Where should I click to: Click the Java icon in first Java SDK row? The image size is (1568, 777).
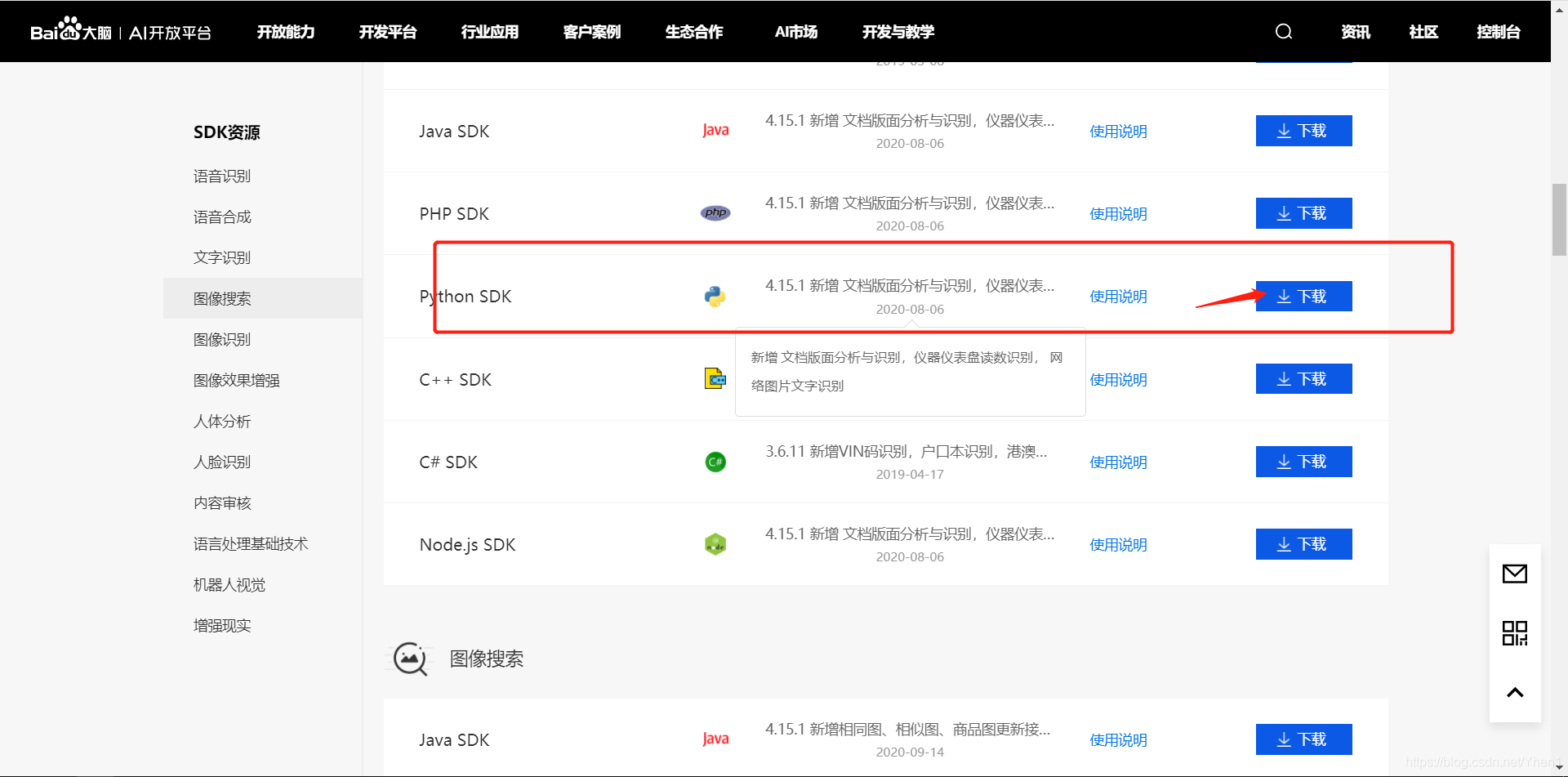[x=715, y=131]
